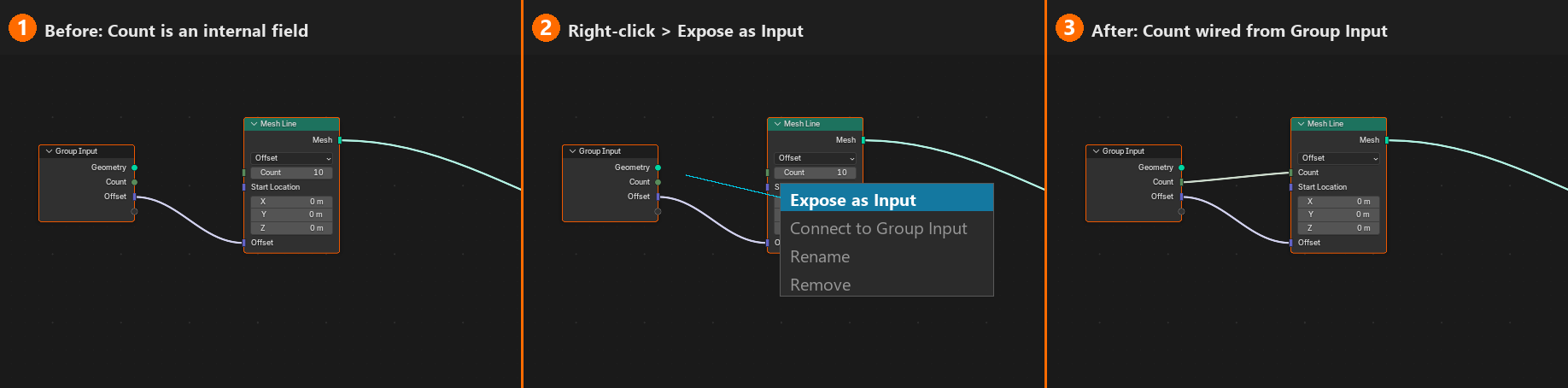Click the Group Input Offset socket in the Before panel
The height and width of the screenshot is (388, 1568).
tap(134, 197)
